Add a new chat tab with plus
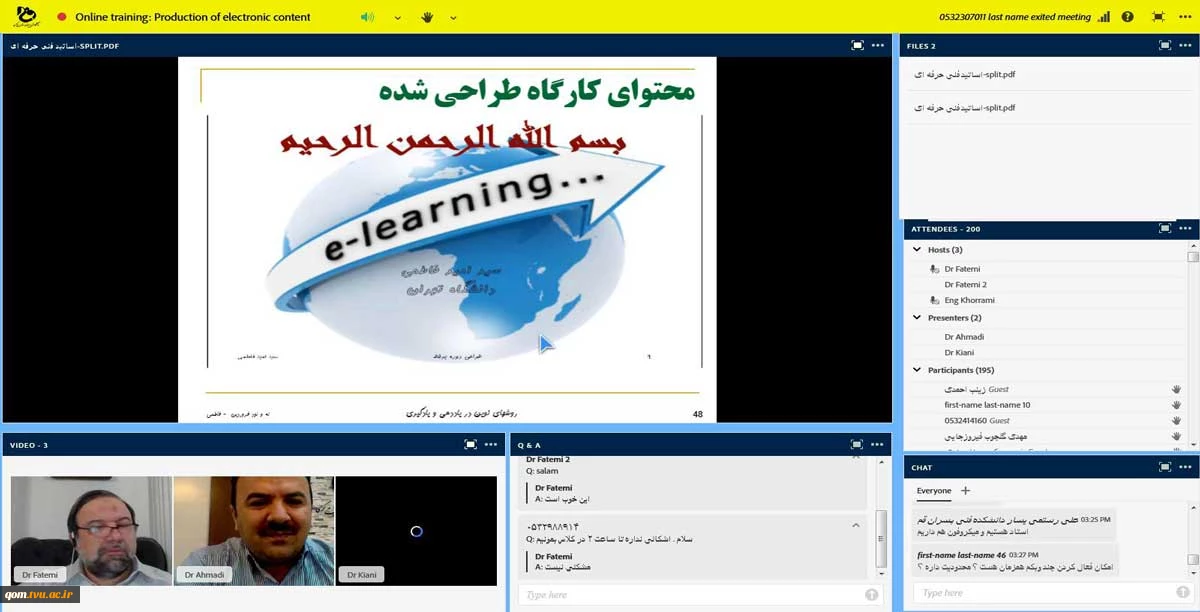Image resolution: width=1200 pixels, height=612 pixels. click(966, 491)
